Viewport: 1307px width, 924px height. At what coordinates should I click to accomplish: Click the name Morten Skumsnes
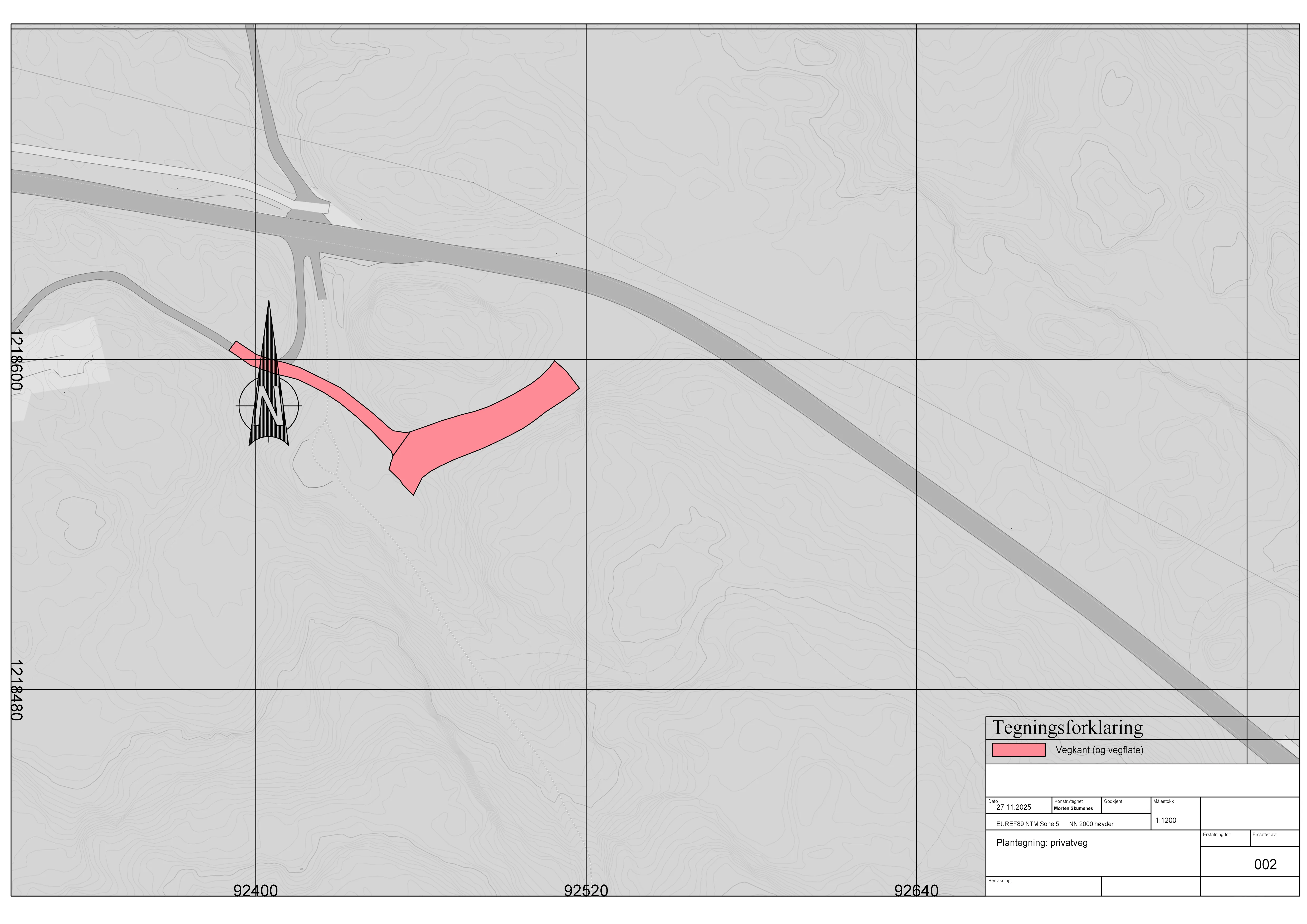(1073, 809)
